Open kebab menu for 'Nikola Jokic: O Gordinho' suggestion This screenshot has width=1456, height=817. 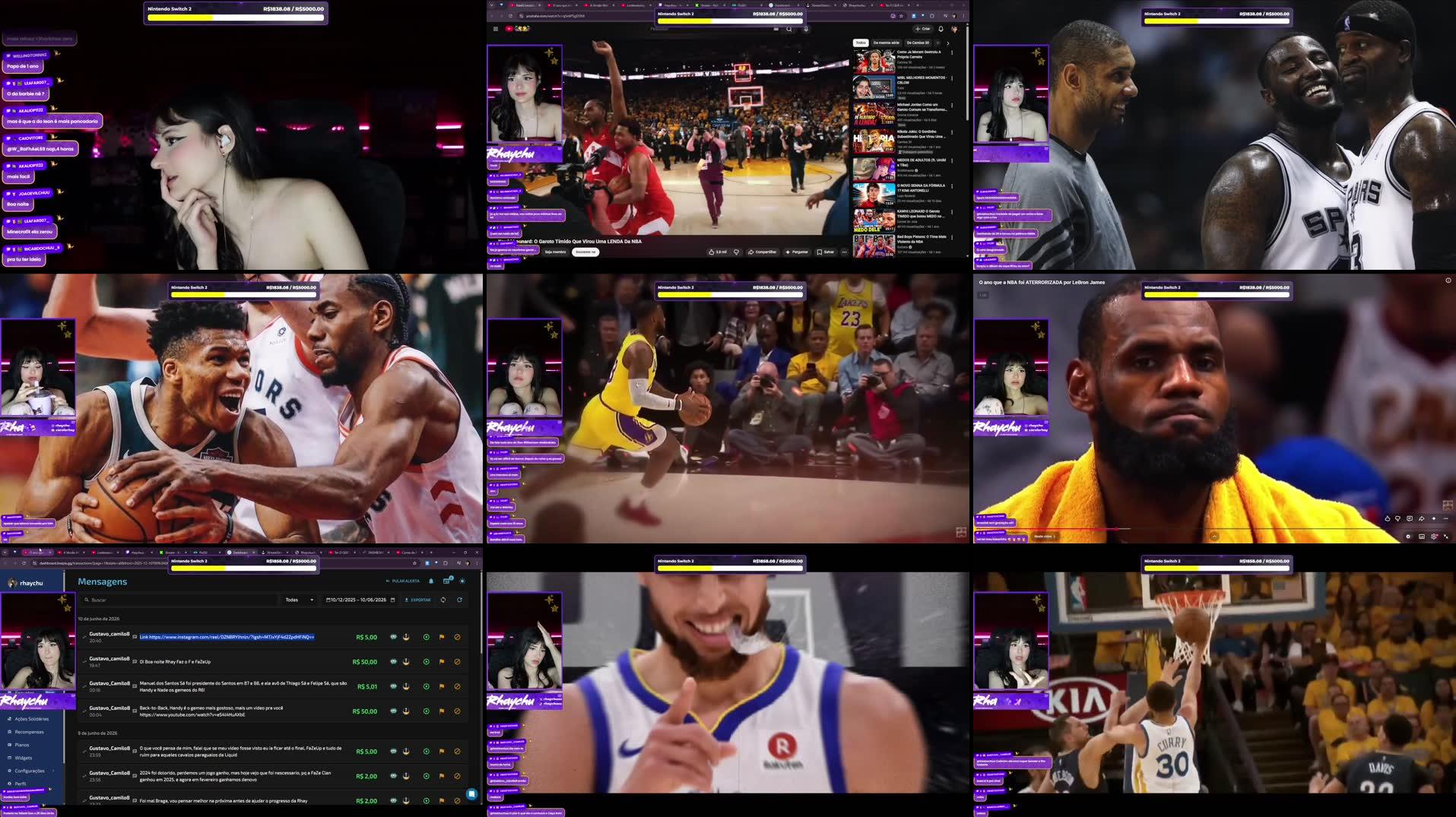point(952,132)
